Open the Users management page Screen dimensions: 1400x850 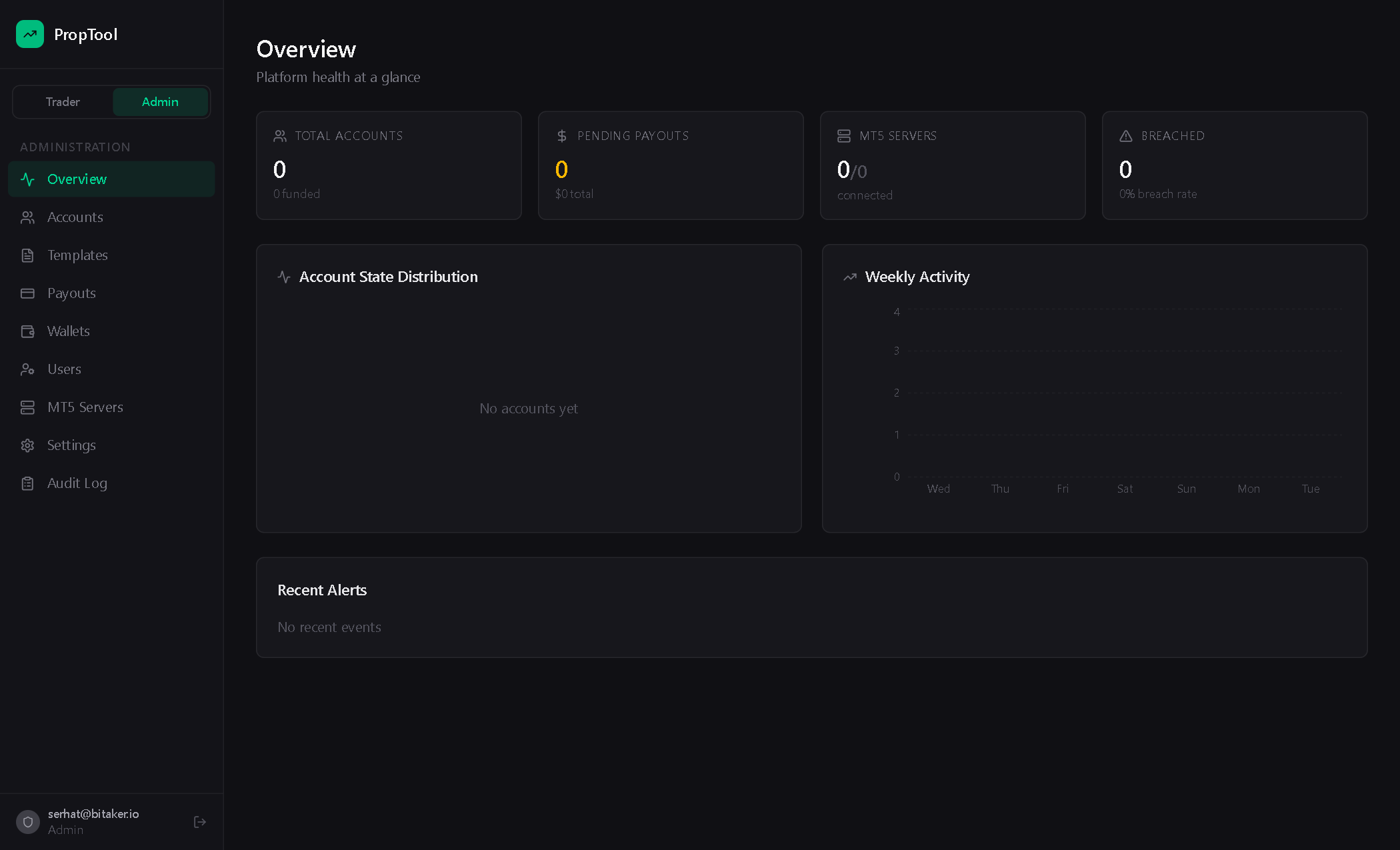pyautogui.click(x=111, y=369)
